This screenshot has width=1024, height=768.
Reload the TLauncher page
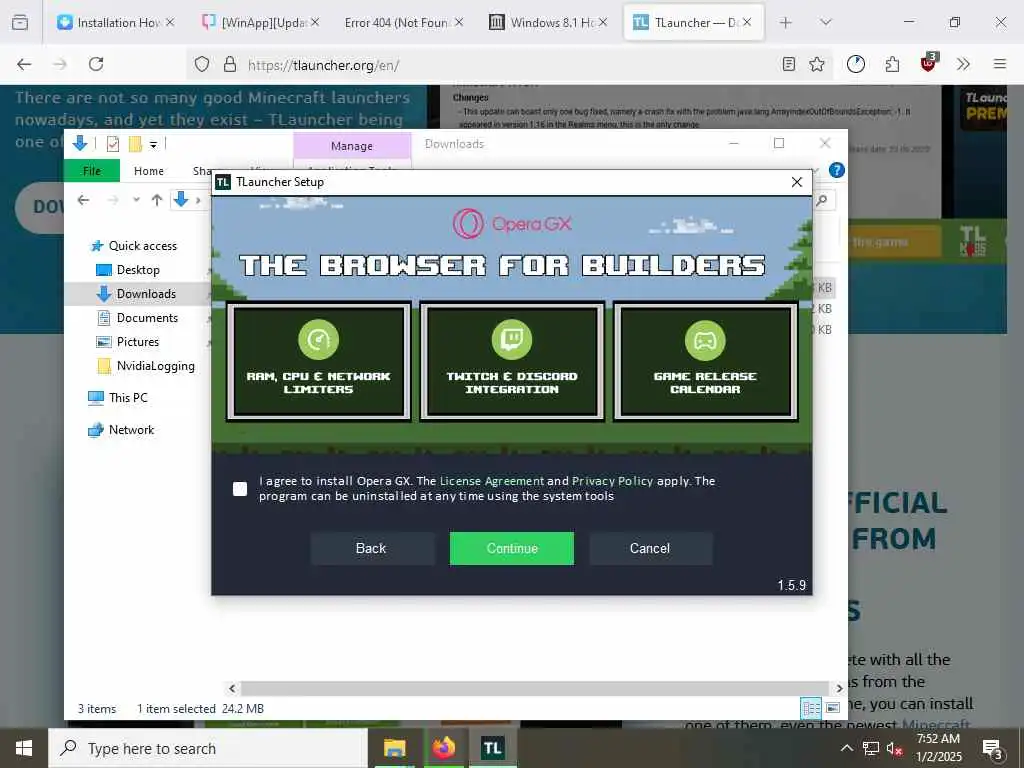[96, 64]
